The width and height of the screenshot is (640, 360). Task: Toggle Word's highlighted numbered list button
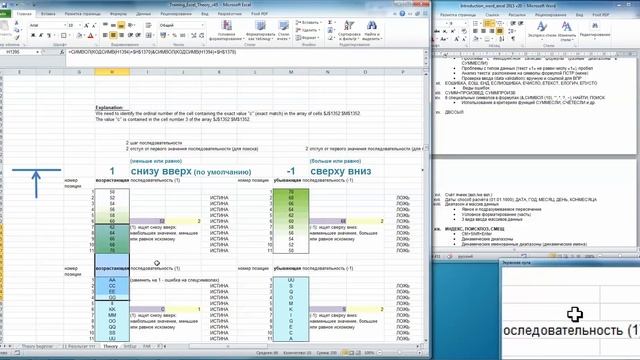click(489, 23)
